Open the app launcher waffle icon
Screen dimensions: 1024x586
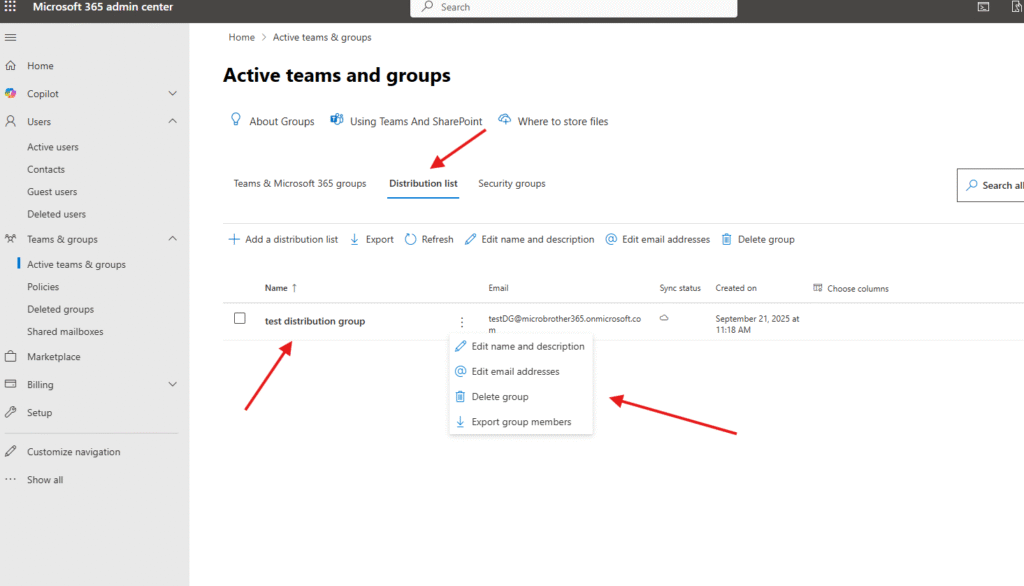pyautogui.click(x=11, y=7)
